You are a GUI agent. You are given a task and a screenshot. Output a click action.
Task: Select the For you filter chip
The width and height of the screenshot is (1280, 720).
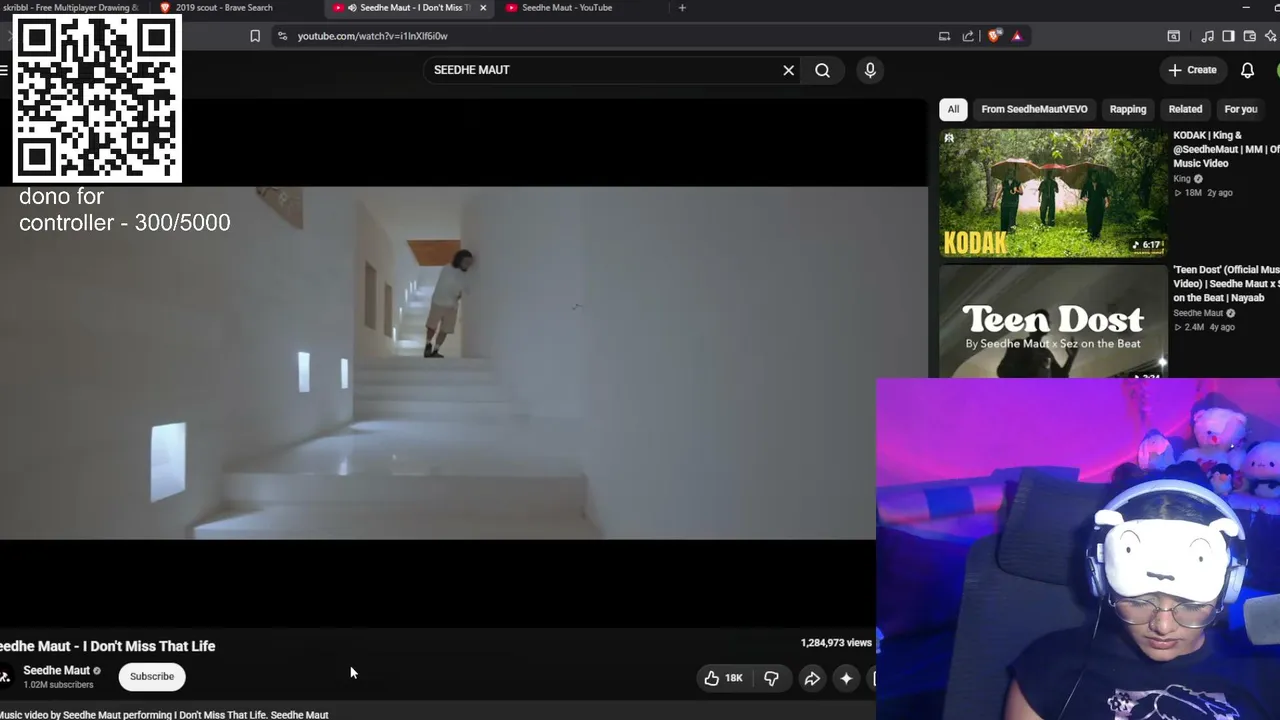point(1241,109)
